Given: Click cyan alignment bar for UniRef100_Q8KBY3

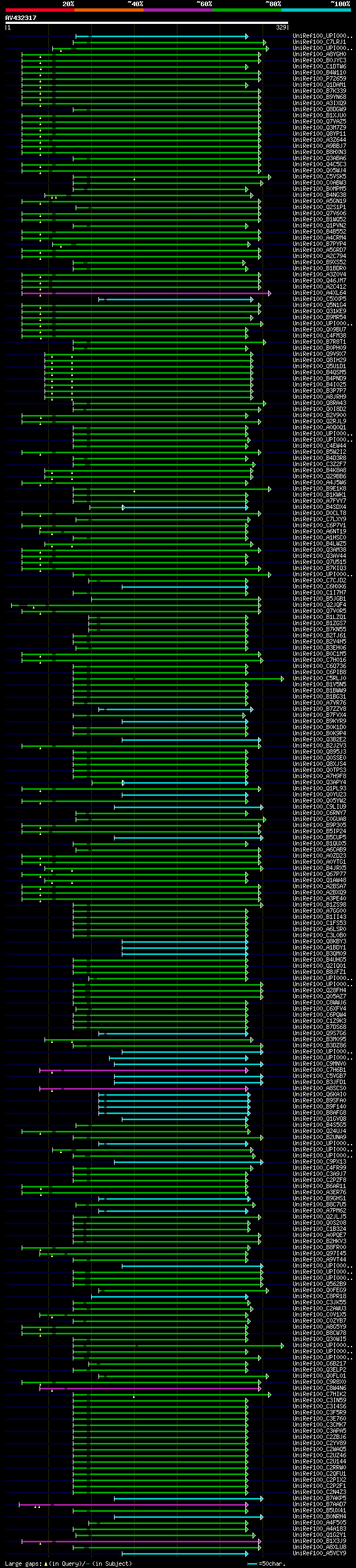Looking at the screenshot, I should point(185,942).
